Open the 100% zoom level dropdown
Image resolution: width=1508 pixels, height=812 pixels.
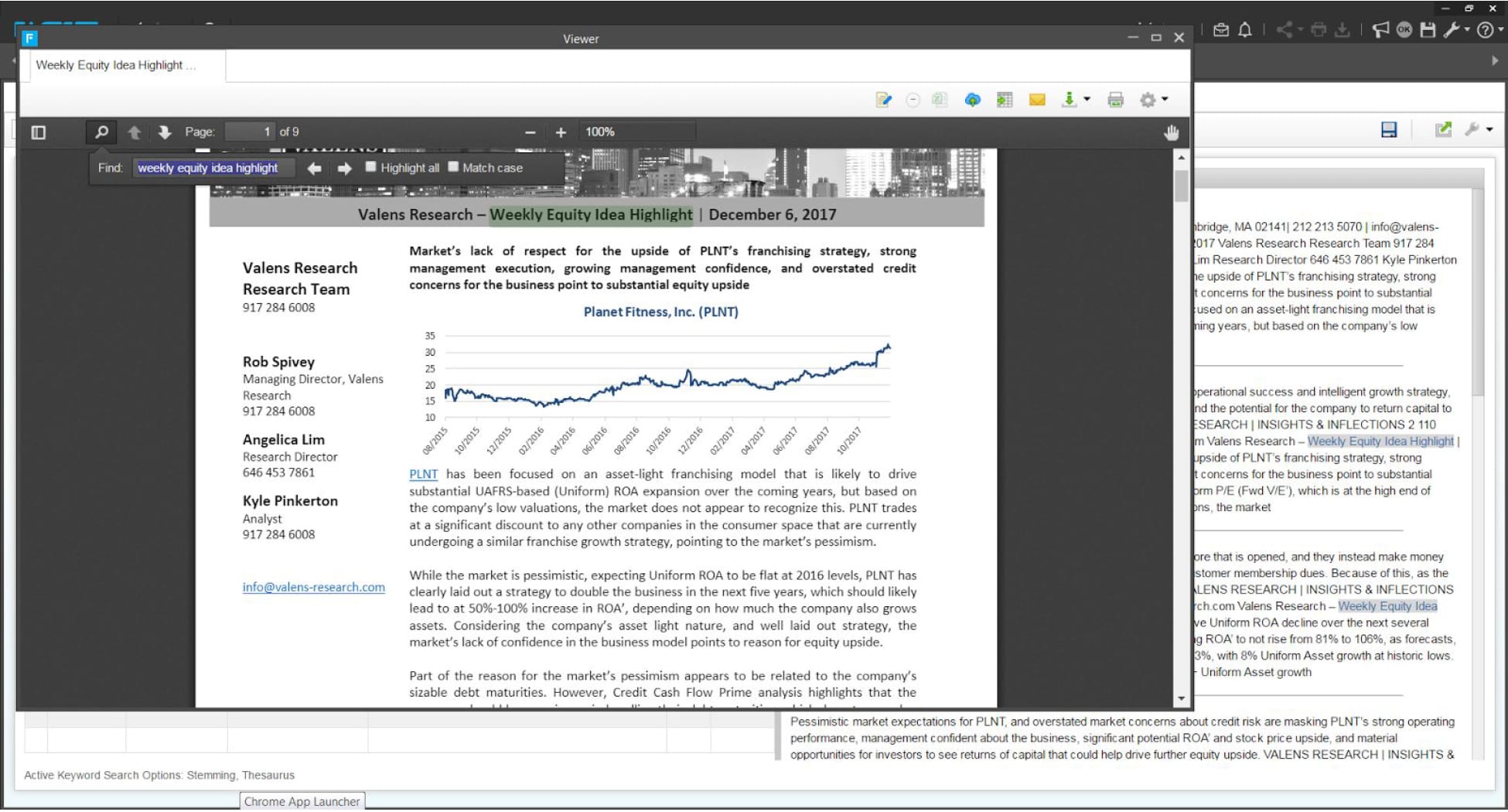click(x=638, y=131)
